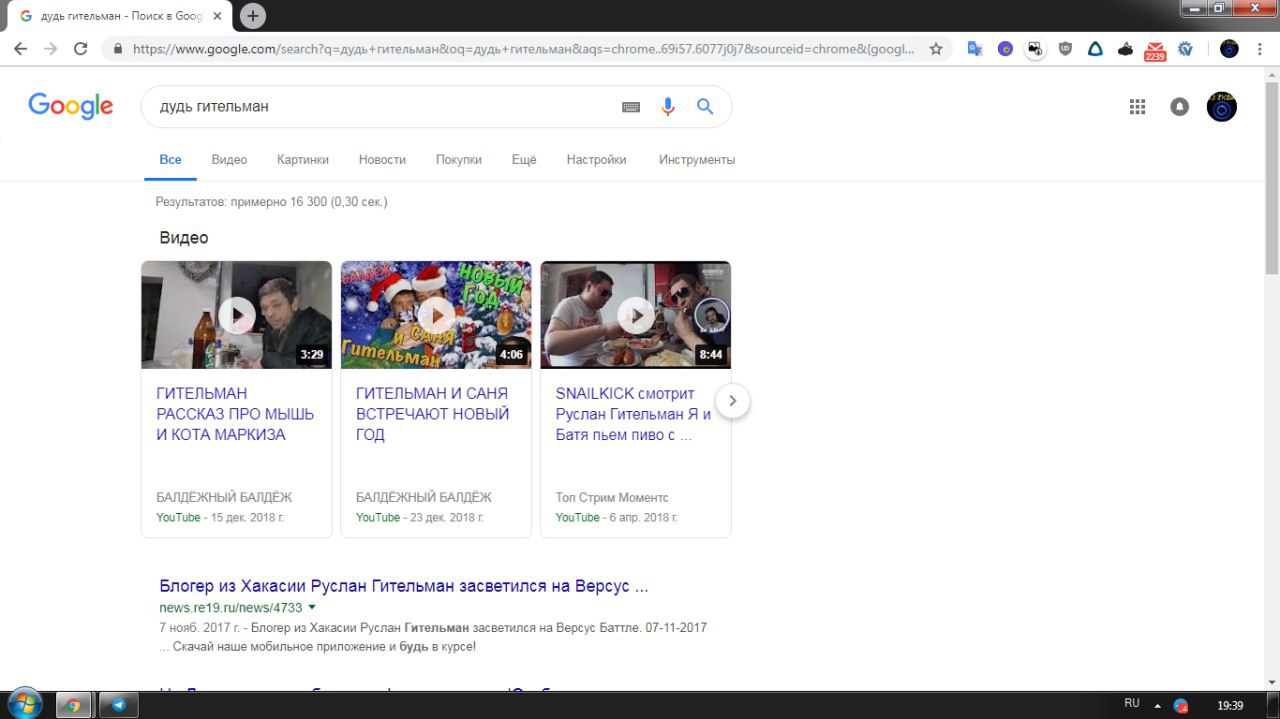Screen dimensions: 1280x719
Task: Open Google notifications bell
Action: (1180, 107)
